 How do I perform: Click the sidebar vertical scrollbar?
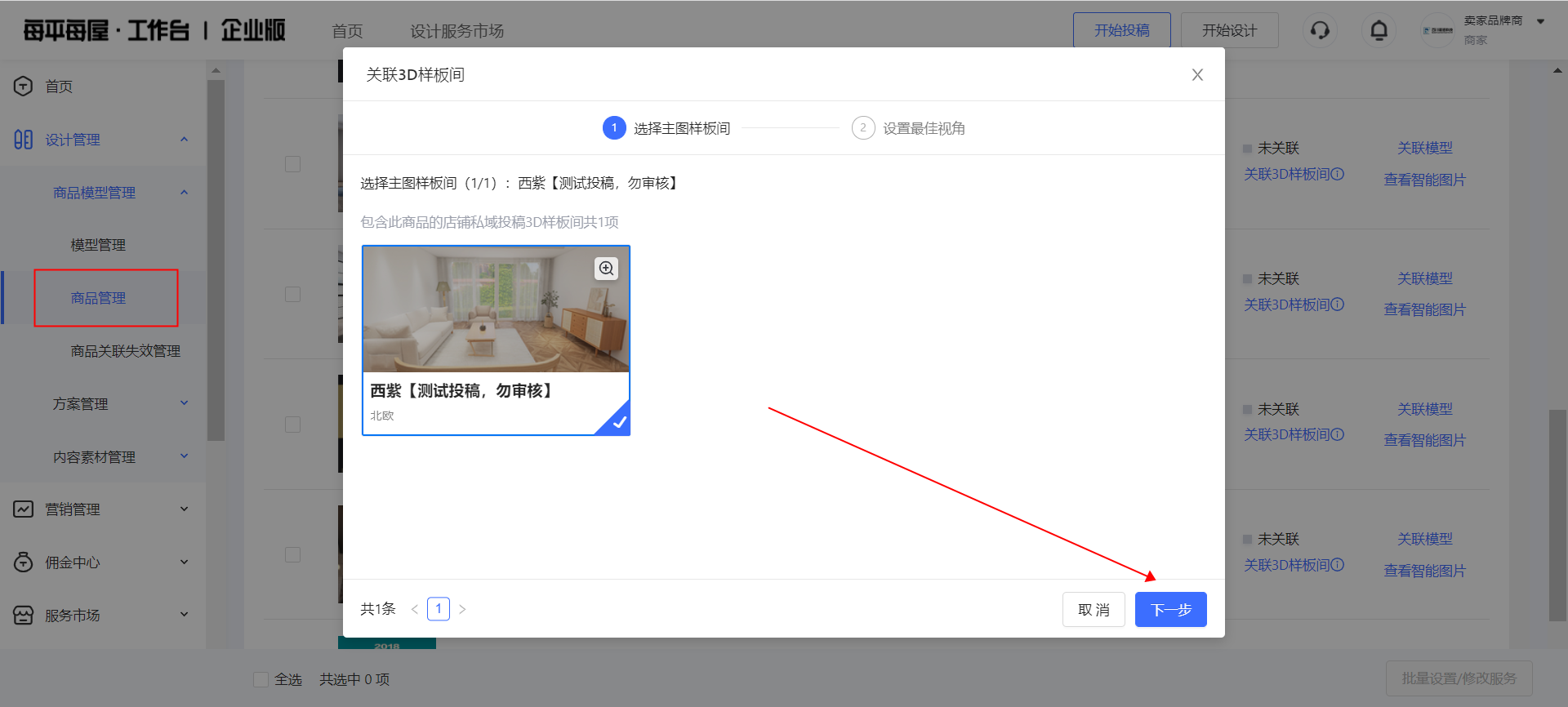(x=216, y=260)
